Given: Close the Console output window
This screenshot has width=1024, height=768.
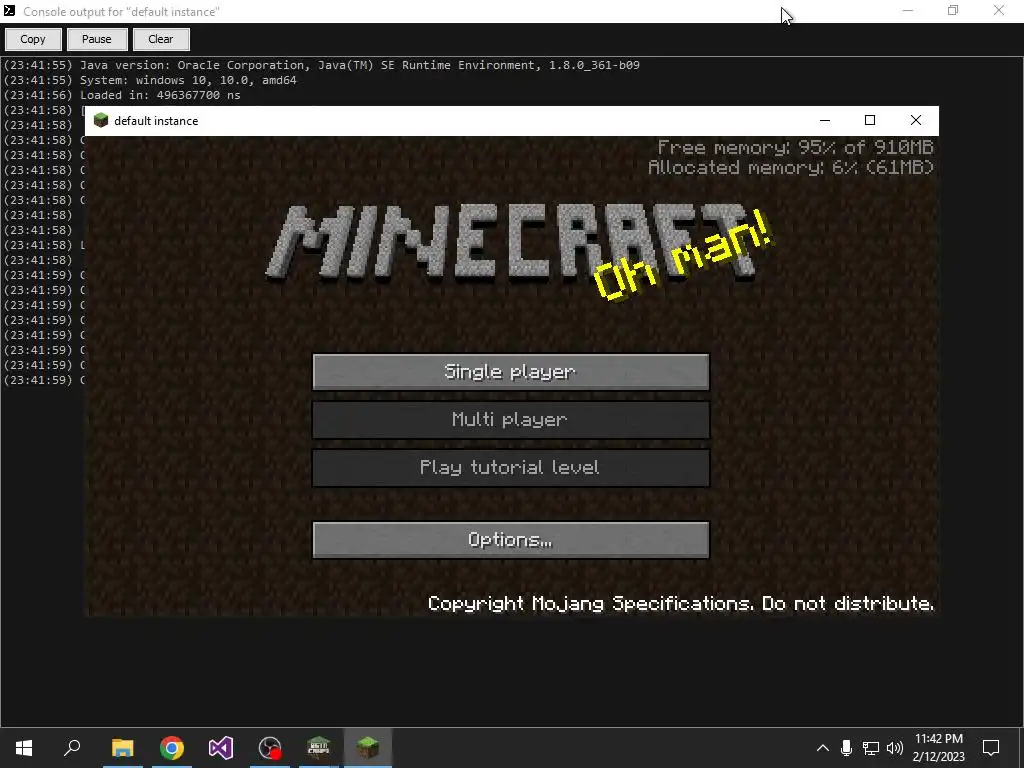Looking at the screenshot, I should point(999,10).
